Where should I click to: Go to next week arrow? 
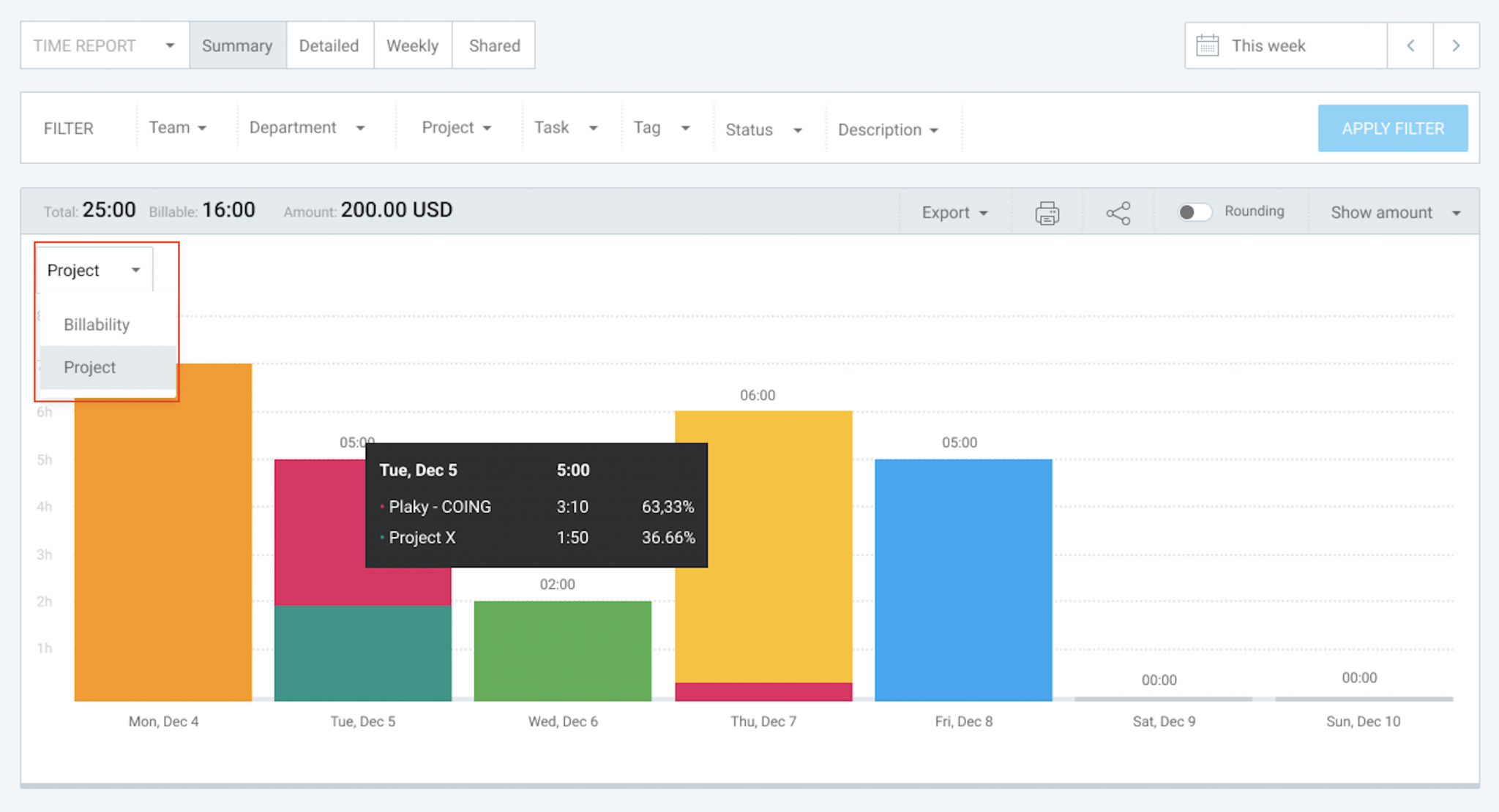point(1456,45)
